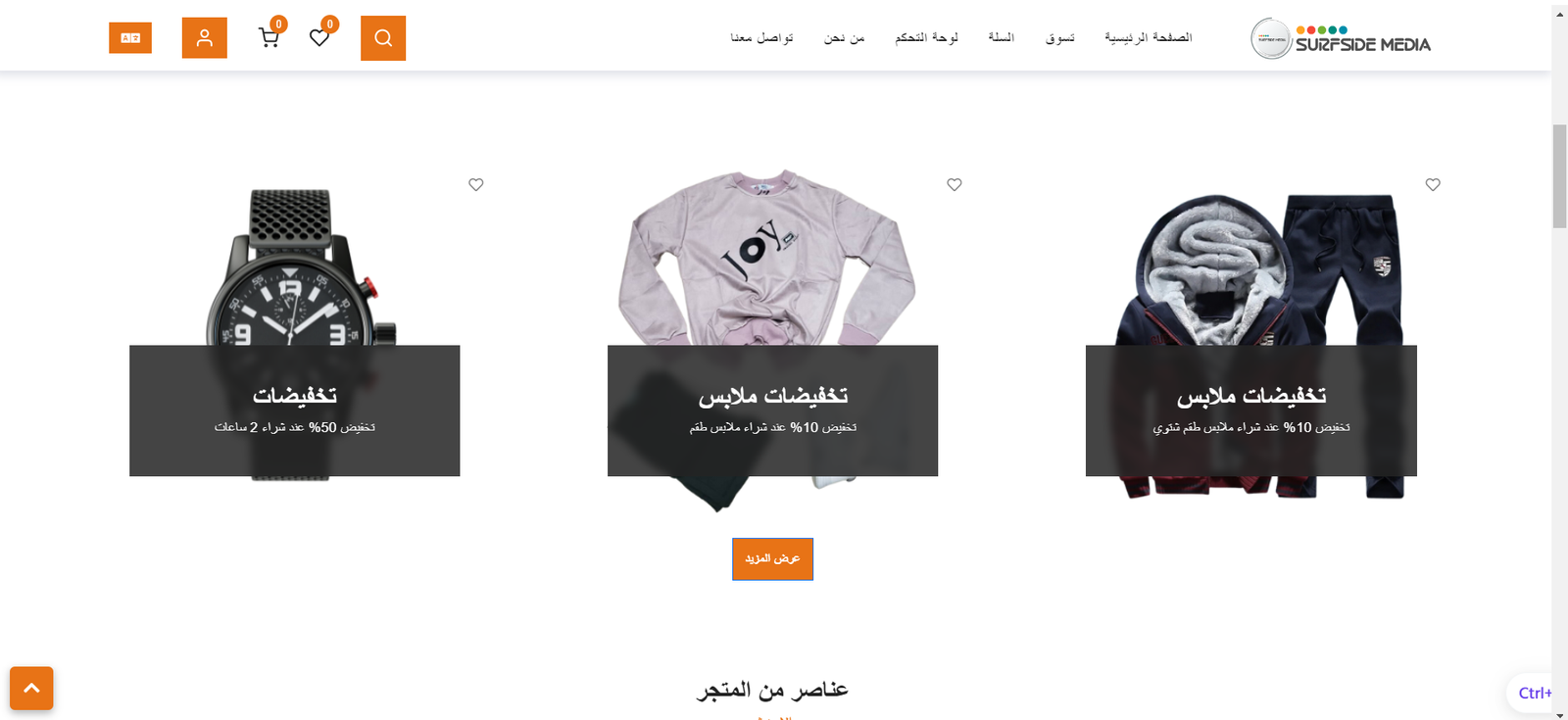Open من نحن menu item
Image resolution: width=1568 pixels, height=720 pixels.
[844, 37]
